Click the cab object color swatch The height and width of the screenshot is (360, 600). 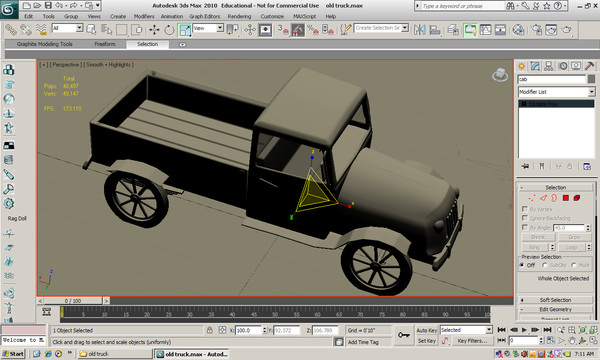coord(591,79)
